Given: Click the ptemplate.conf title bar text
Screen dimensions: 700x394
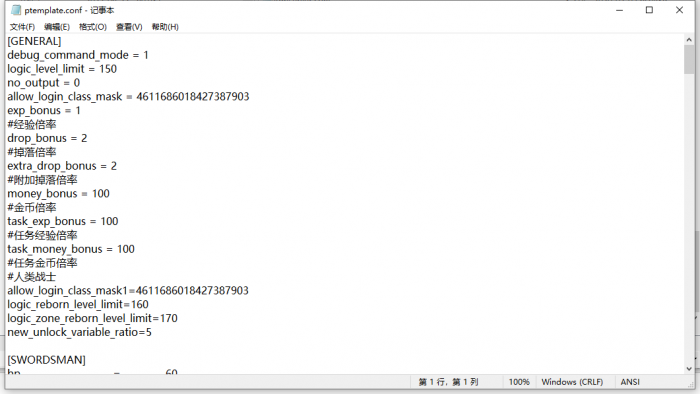Looking at the screenshot, I should pos(69,10).
